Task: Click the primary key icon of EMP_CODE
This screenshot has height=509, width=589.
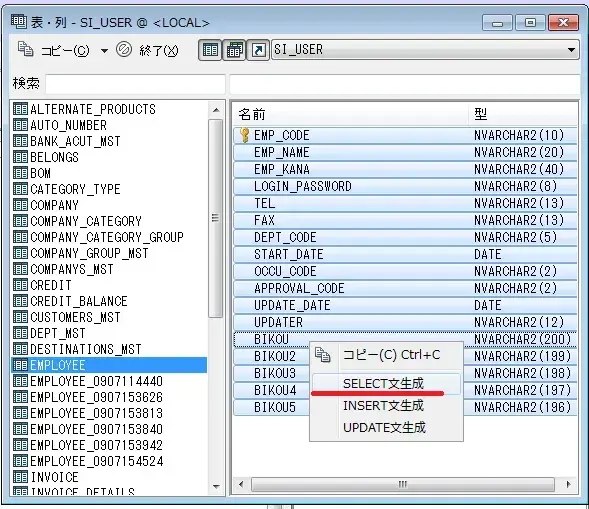Action: tap(245, 135)
